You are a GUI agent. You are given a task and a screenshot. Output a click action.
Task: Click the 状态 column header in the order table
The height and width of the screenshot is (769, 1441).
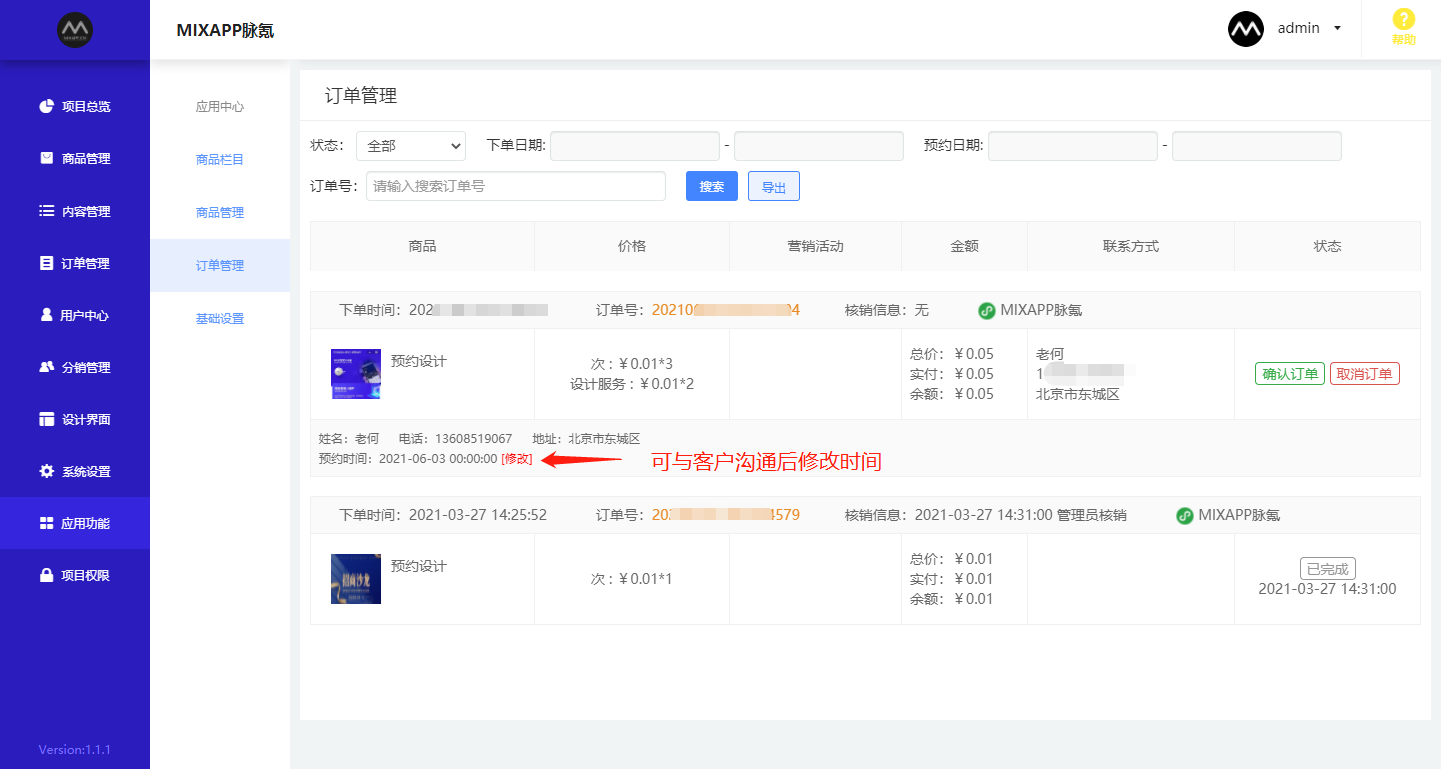pos(1328,246)
